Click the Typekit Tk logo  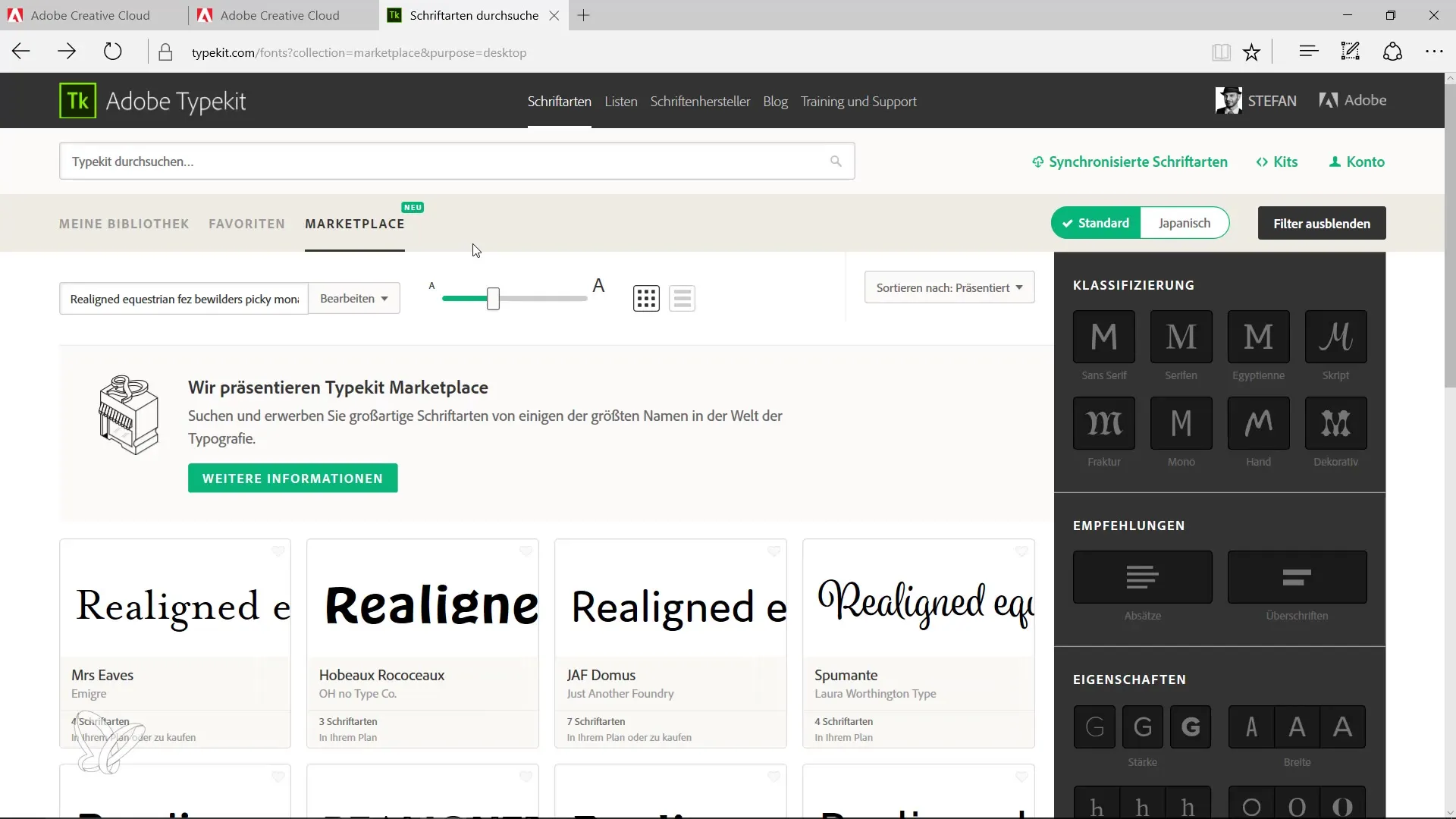78,101
